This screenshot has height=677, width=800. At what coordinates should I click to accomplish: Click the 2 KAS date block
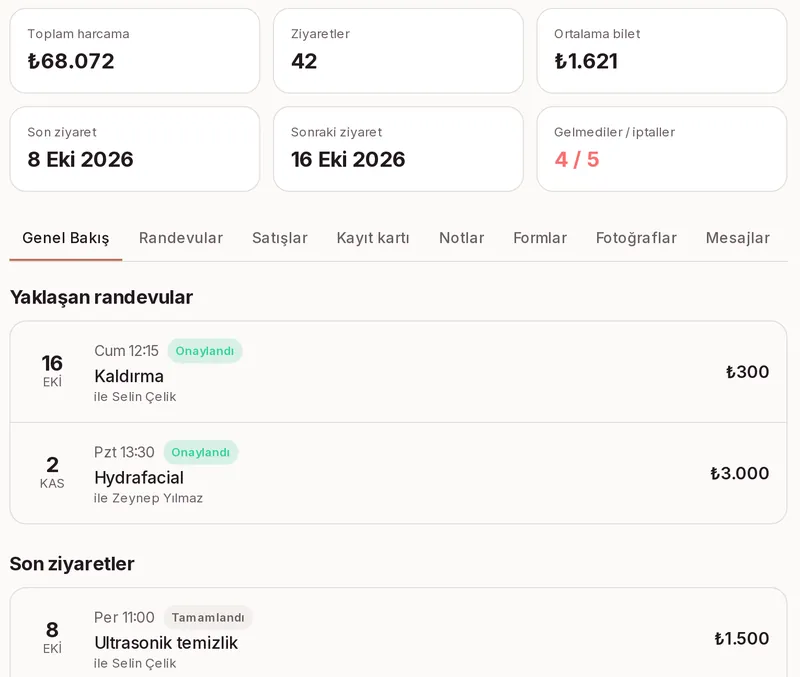[x=52, y=472]
